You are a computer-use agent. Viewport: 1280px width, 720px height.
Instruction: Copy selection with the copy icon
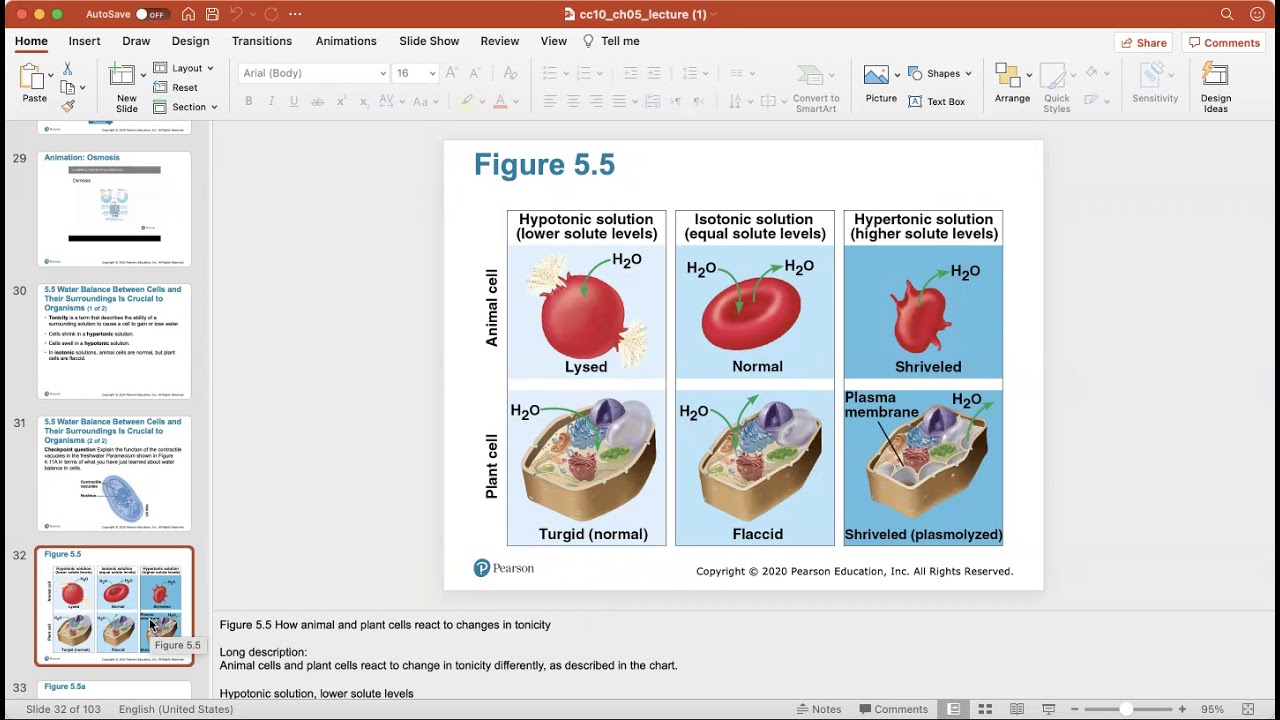click(x=67, y=87)
